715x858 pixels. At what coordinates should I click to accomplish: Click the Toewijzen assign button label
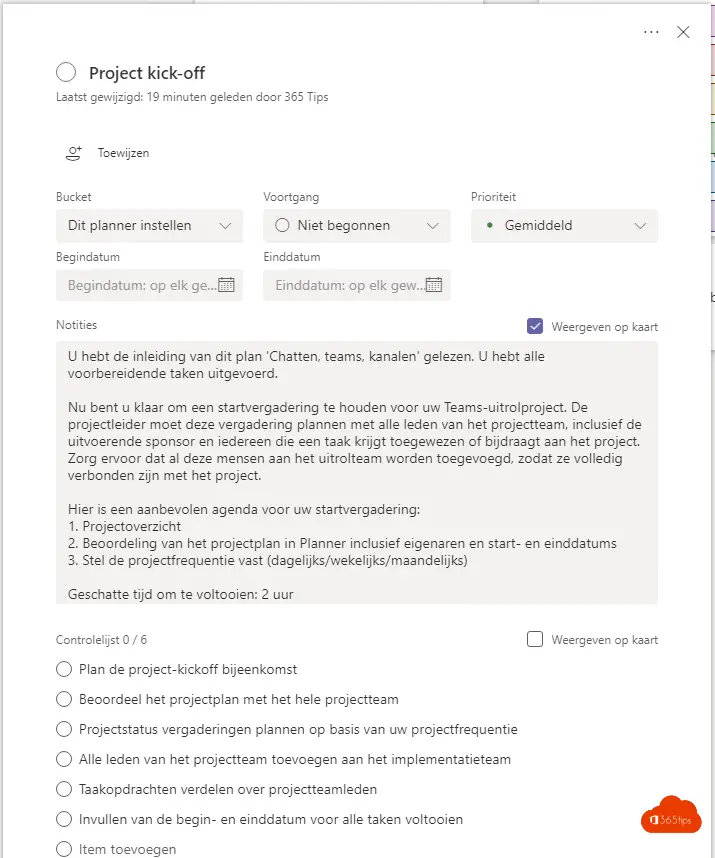click(123, 153)
